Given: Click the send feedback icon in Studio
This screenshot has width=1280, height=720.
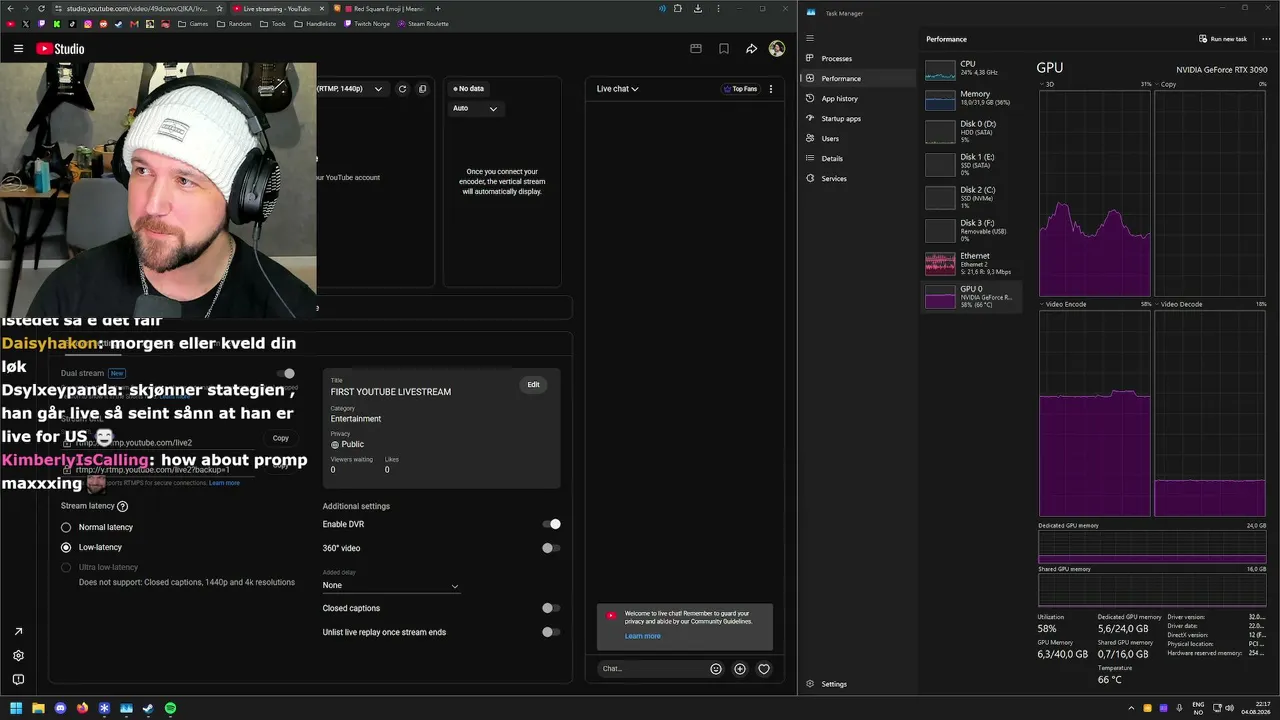Looking at the screenshot, I should coord(18,680).
